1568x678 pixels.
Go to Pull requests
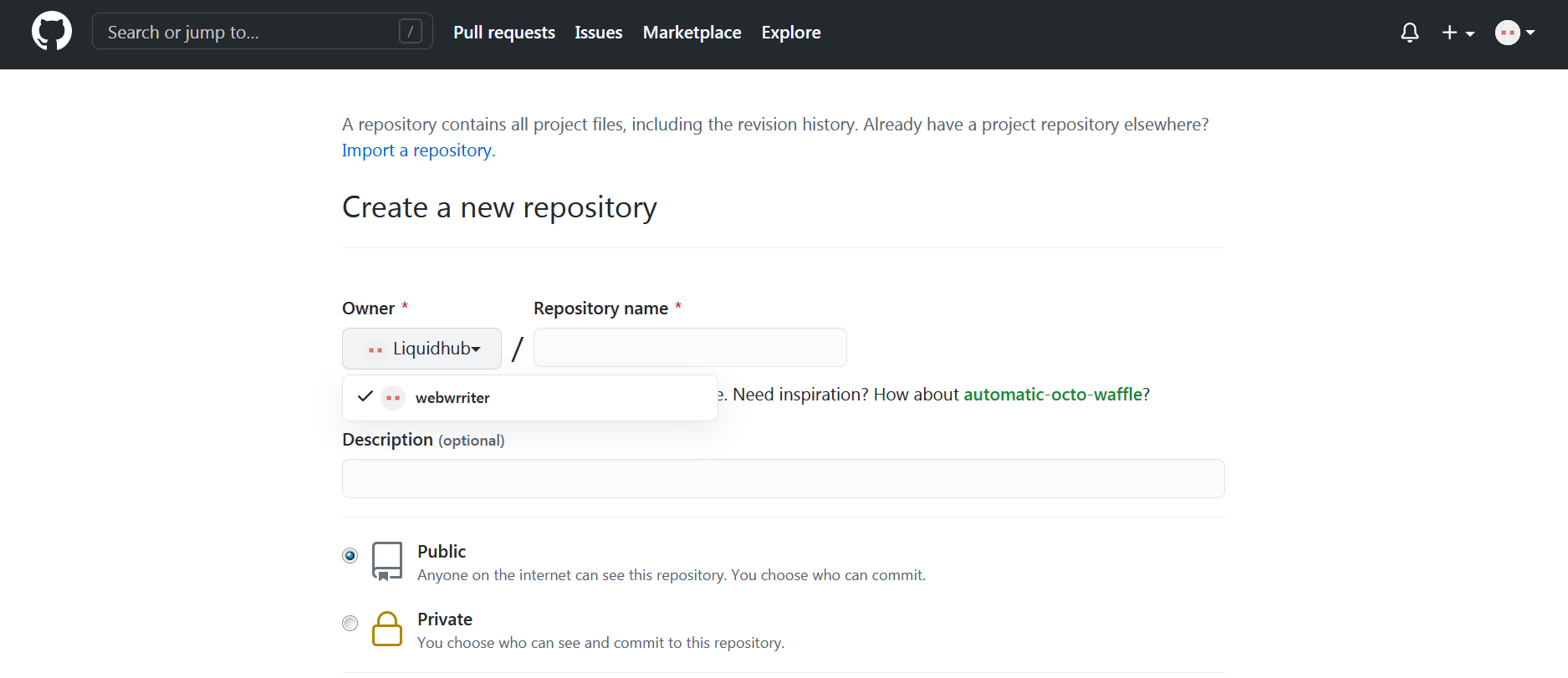[x=504, y=33]
